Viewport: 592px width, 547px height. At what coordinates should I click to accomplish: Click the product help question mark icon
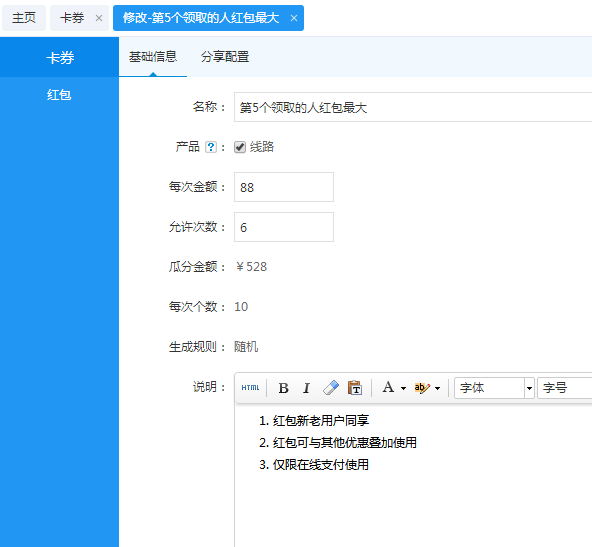point(211,147)
